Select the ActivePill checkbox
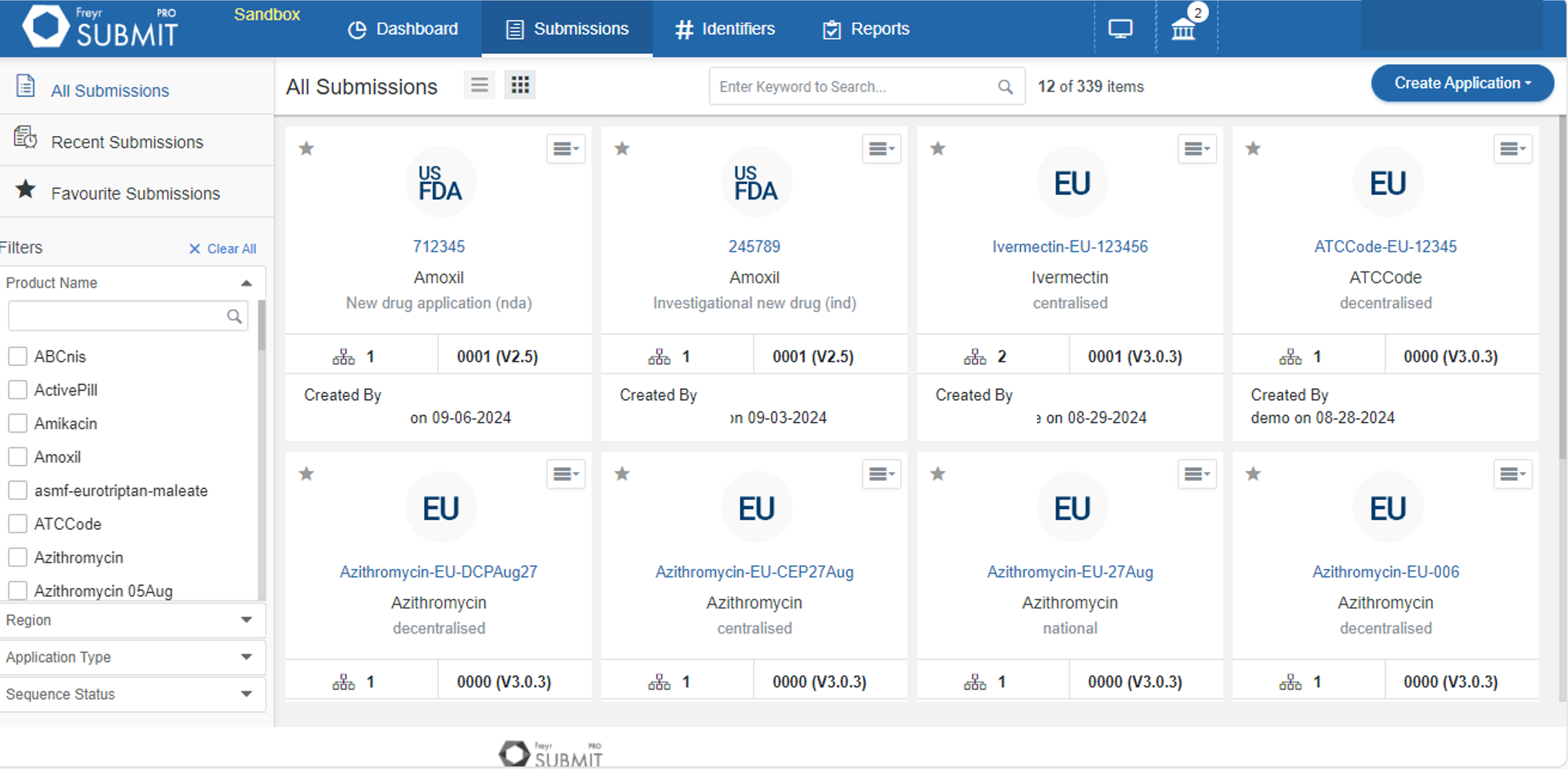The height and width of the screenshot is (769, 1568). [17, 389]
